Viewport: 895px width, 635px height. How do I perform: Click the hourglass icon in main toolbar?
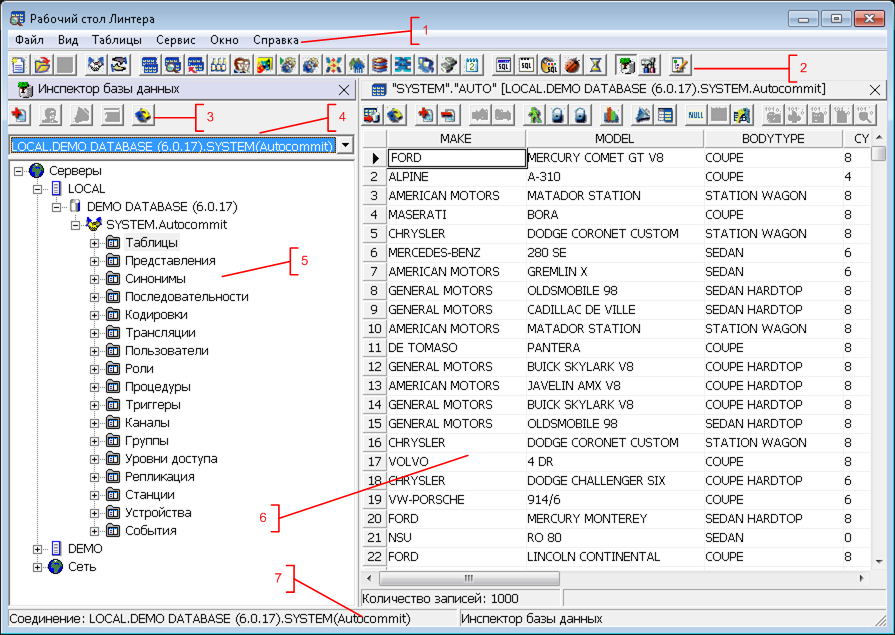tap(595, 65)
